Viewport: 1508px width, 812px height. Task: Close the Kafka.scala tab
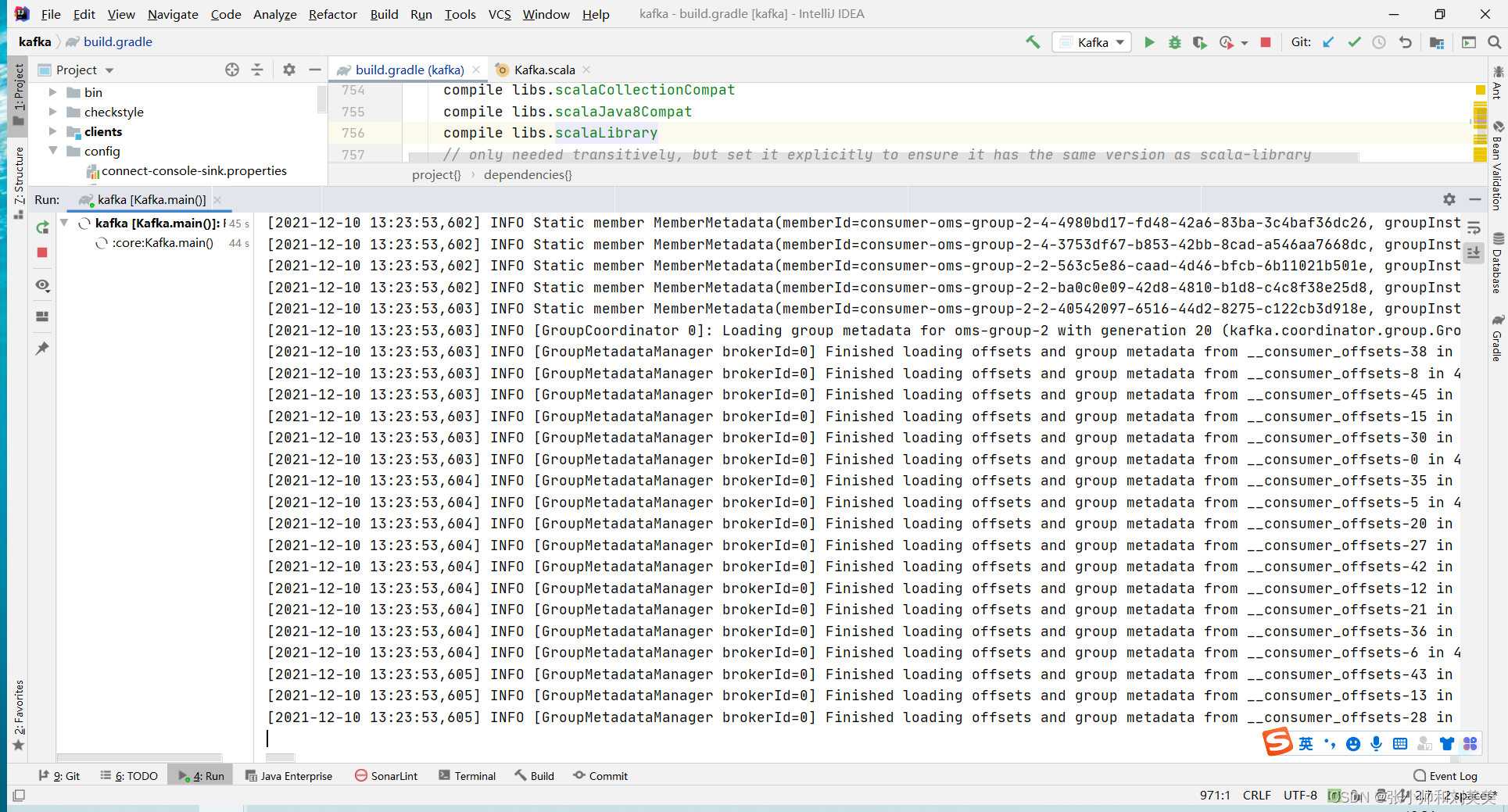coord(587,70)
